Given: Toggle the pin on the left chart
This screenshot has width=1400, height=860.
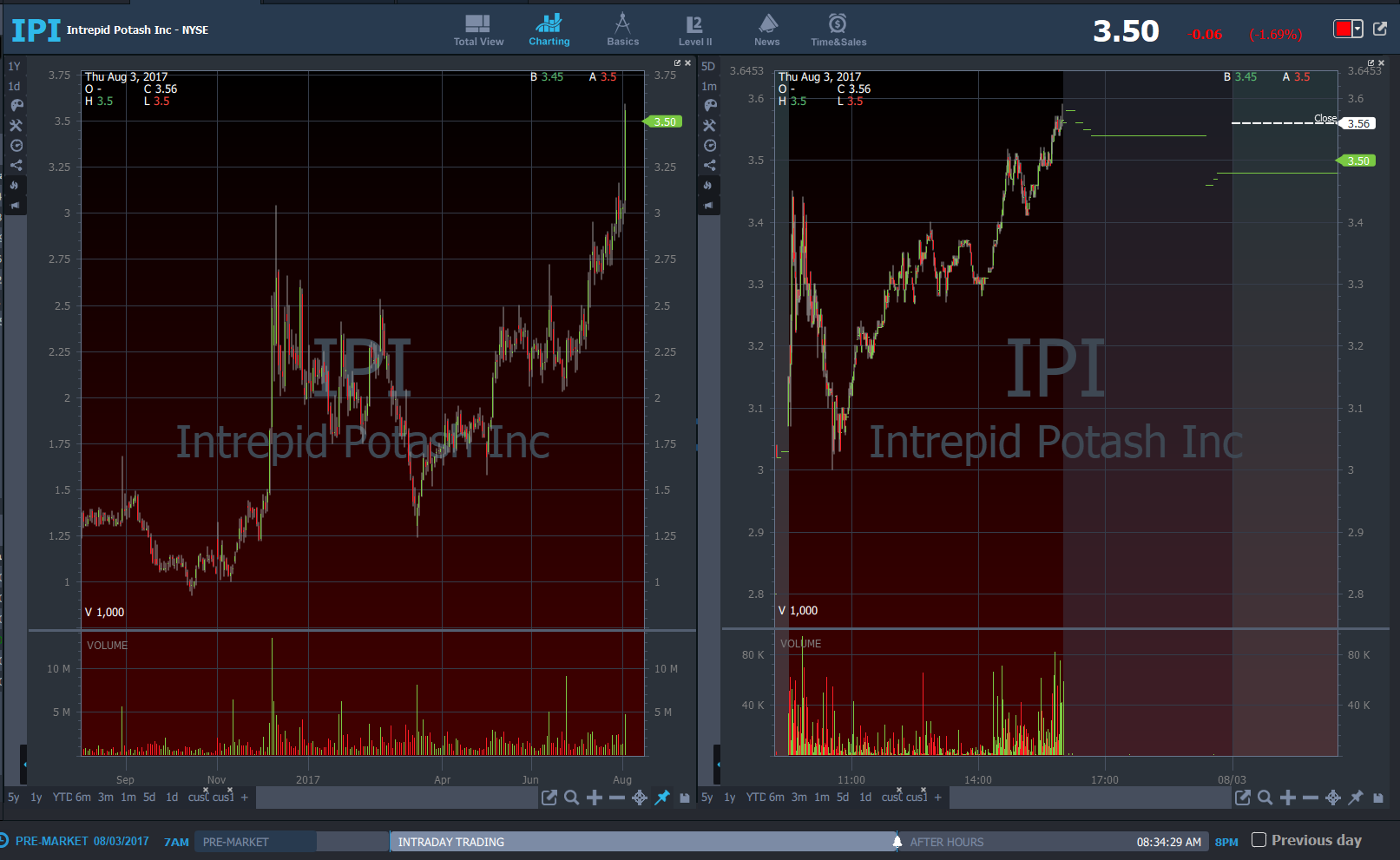Looking at the screenshot, I should 662,798.
